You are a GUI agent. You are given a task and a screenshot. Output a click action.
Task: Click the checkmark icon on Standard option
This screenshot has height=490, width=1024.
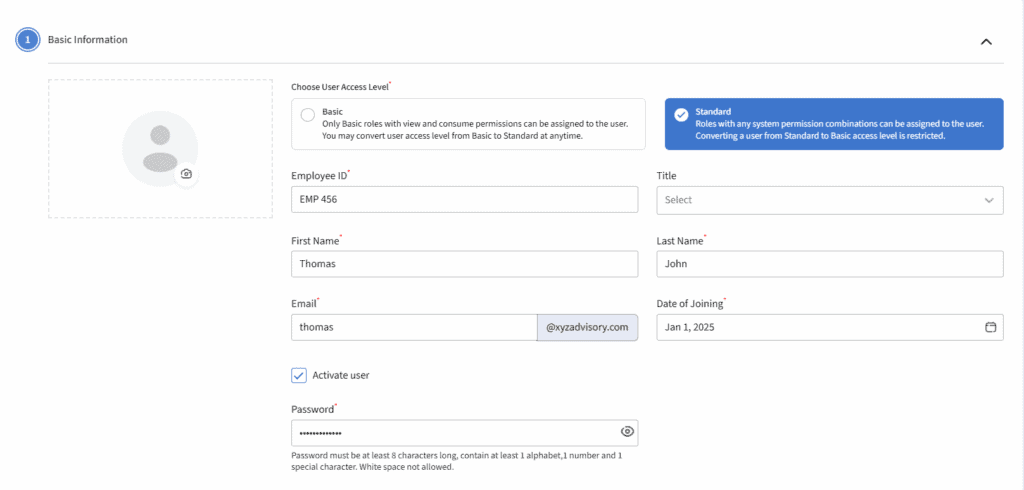681,114
